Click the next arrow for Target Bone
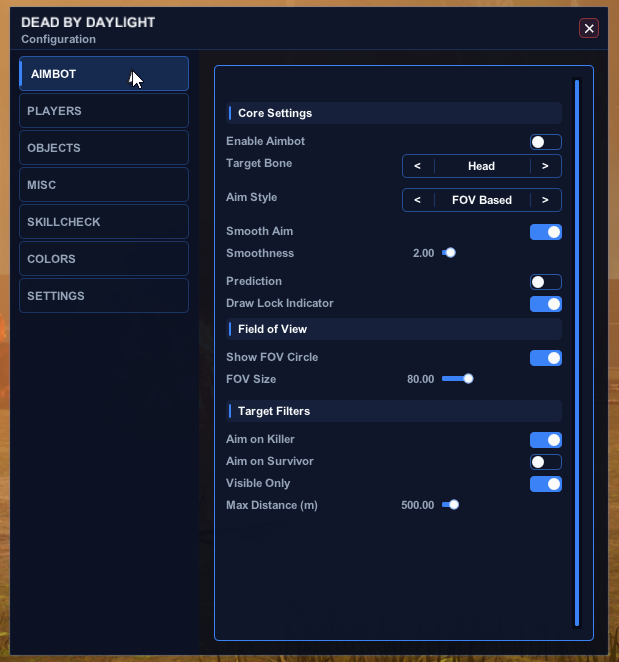The image size is (619, 662). [x=545, y=166]
